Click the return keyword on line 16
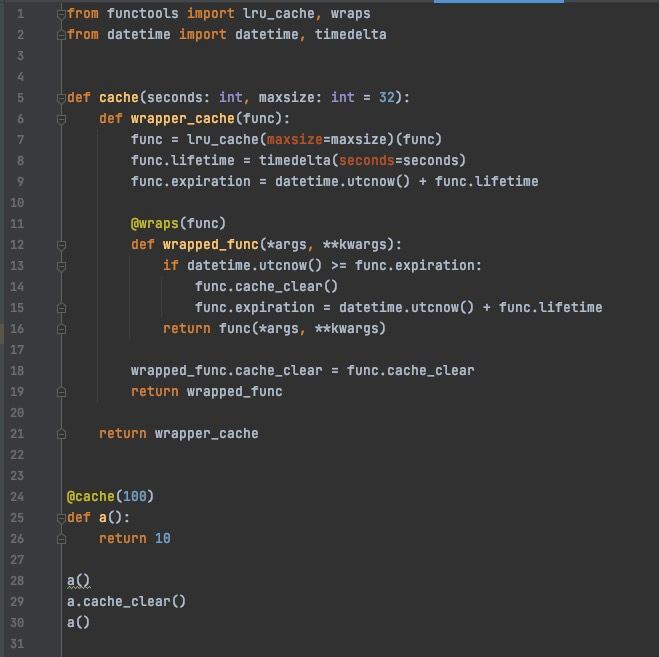This screenshot has height=657, width=659. [187, 329]
